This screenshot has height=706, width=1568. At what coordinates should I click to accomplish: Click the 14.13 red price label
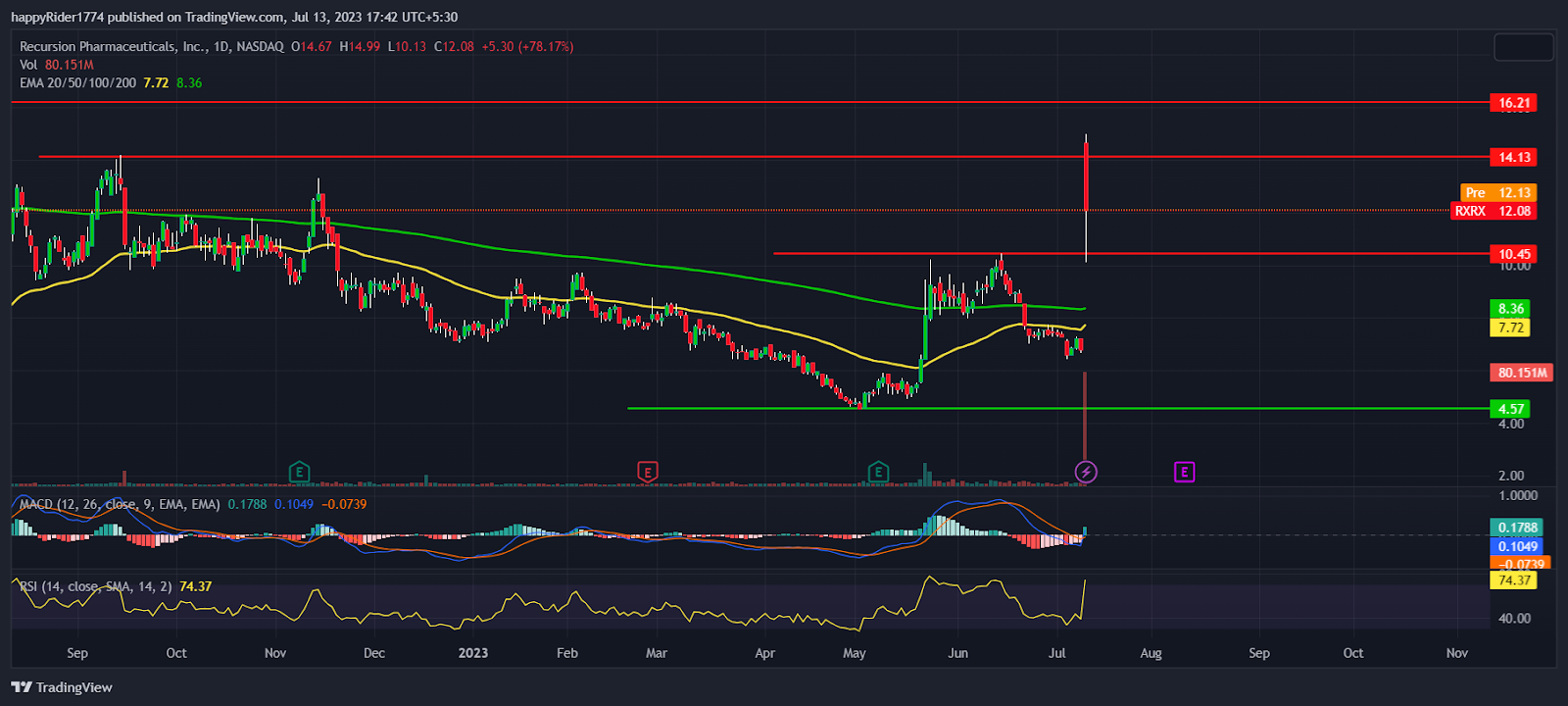pos(1513,157)
